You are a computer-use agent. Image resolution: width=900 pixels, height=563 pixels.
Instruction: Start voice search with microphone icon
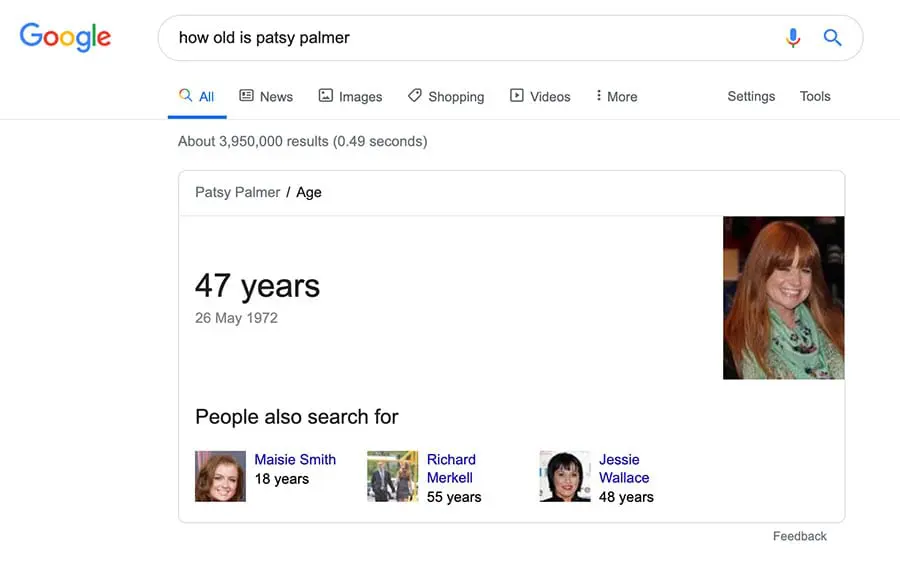click(793, 38)
